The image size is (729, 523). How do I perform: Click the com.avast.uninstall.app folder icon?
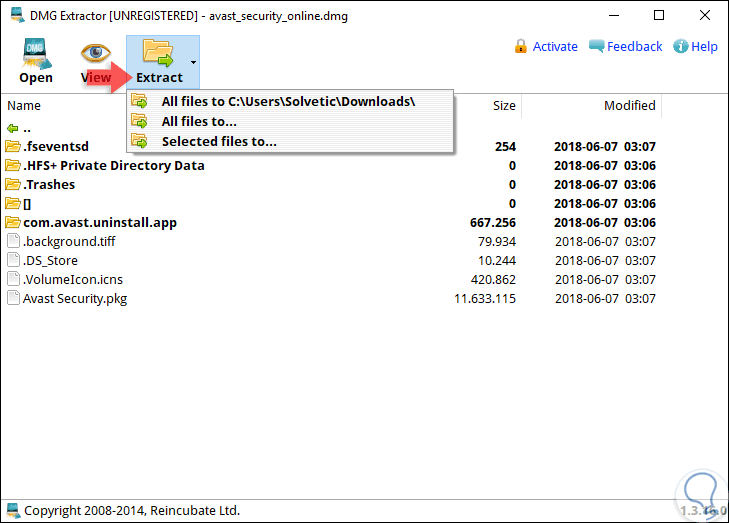coord(13,223)
